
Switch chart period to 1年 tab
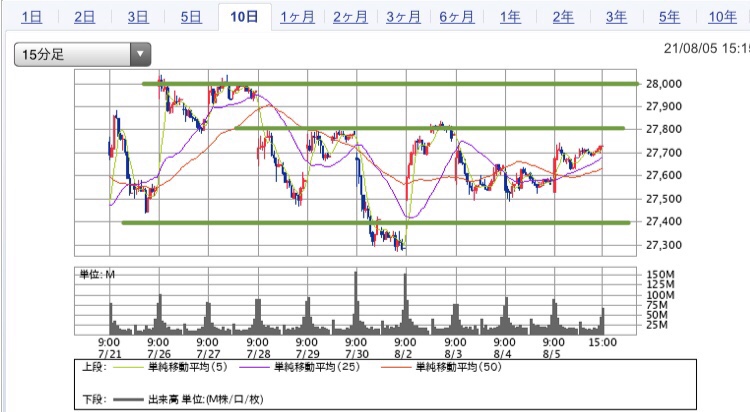point(510,17)
